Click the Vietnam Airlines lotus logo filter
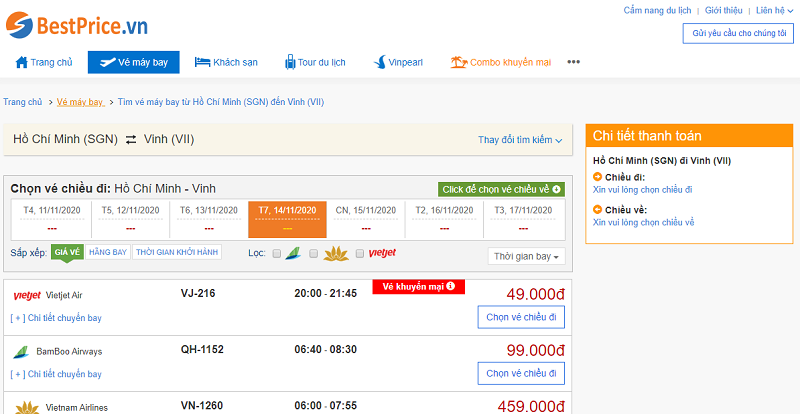 336,253
